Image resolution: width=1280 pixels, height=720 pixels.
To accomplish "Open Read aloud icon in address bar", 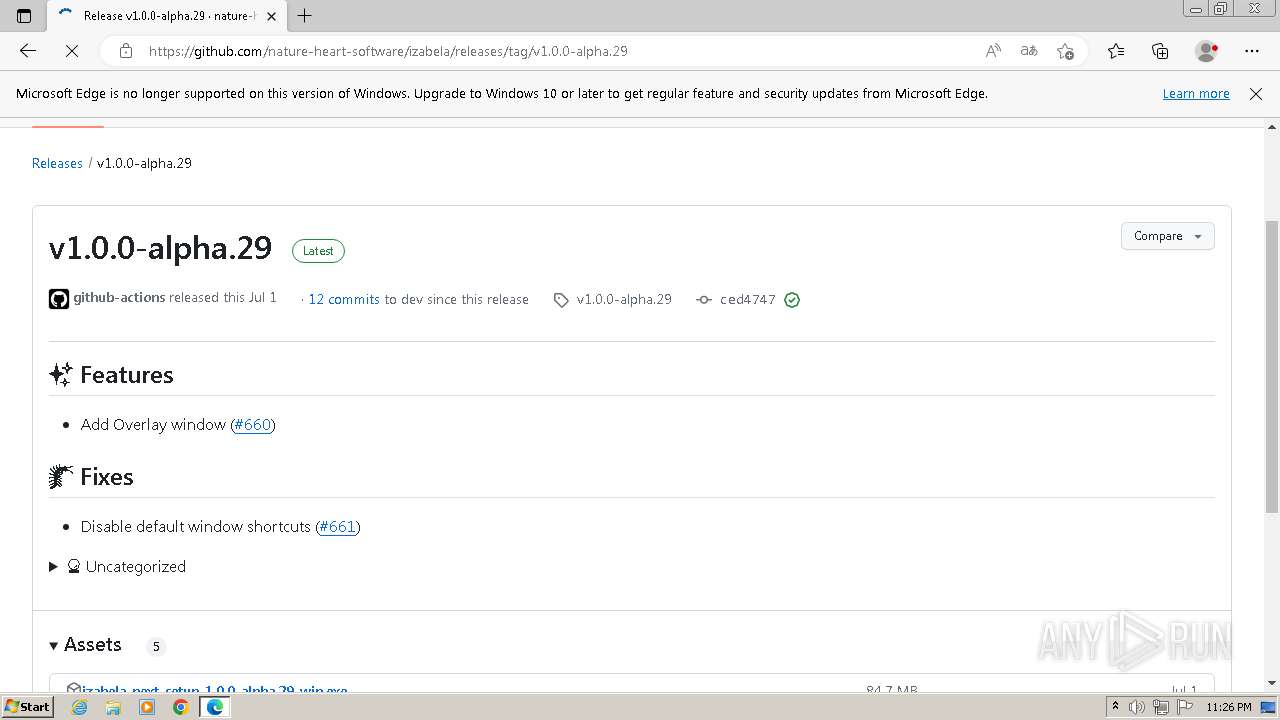I will pos(993,51).
